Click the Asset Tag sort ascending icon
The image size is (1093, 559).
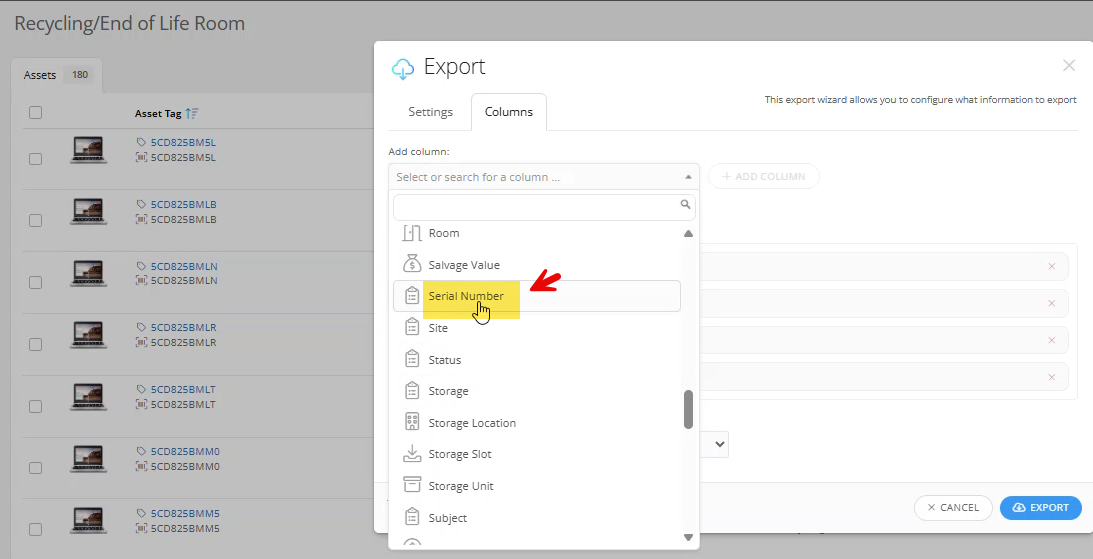[x=192, y=114]
